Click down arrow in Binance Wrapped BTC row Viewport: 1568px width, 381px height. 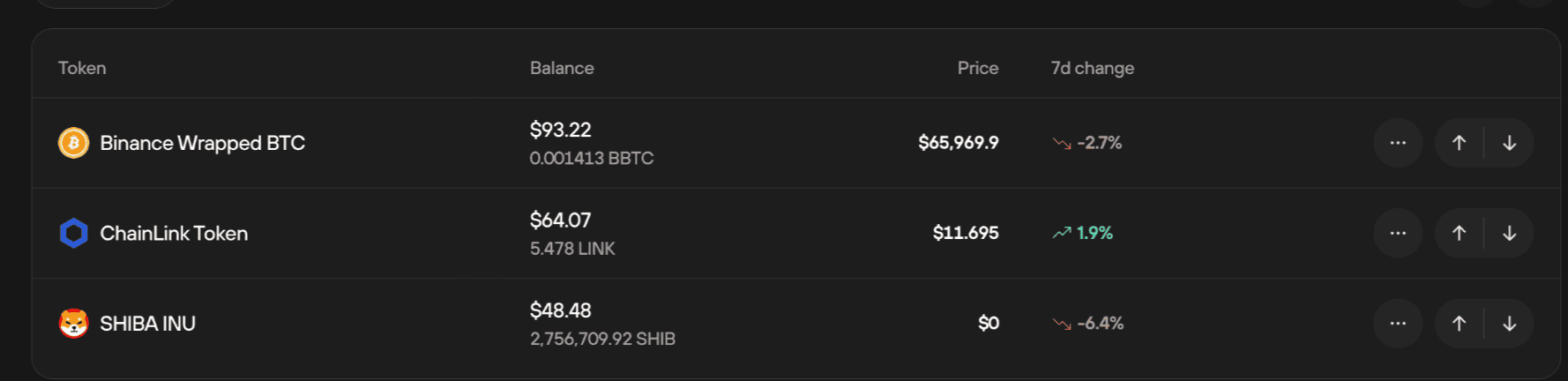click(1509, 143)
